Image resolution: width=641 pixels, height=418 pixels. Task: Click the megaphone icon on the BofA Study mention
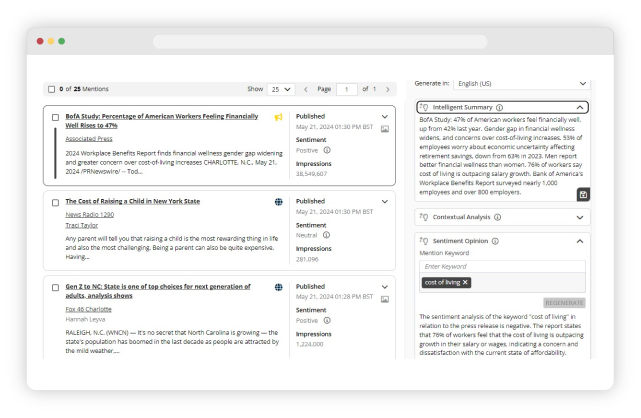pos(279,117)
